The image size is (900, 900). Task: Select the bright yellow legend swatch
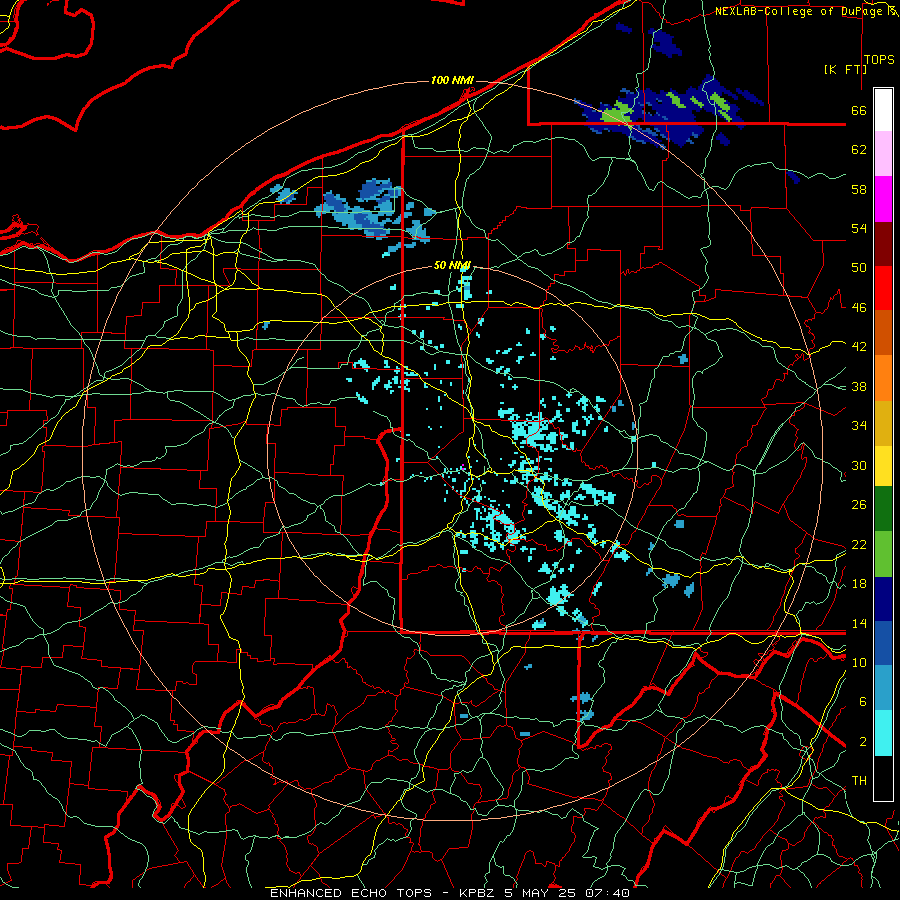pos(883,466)
